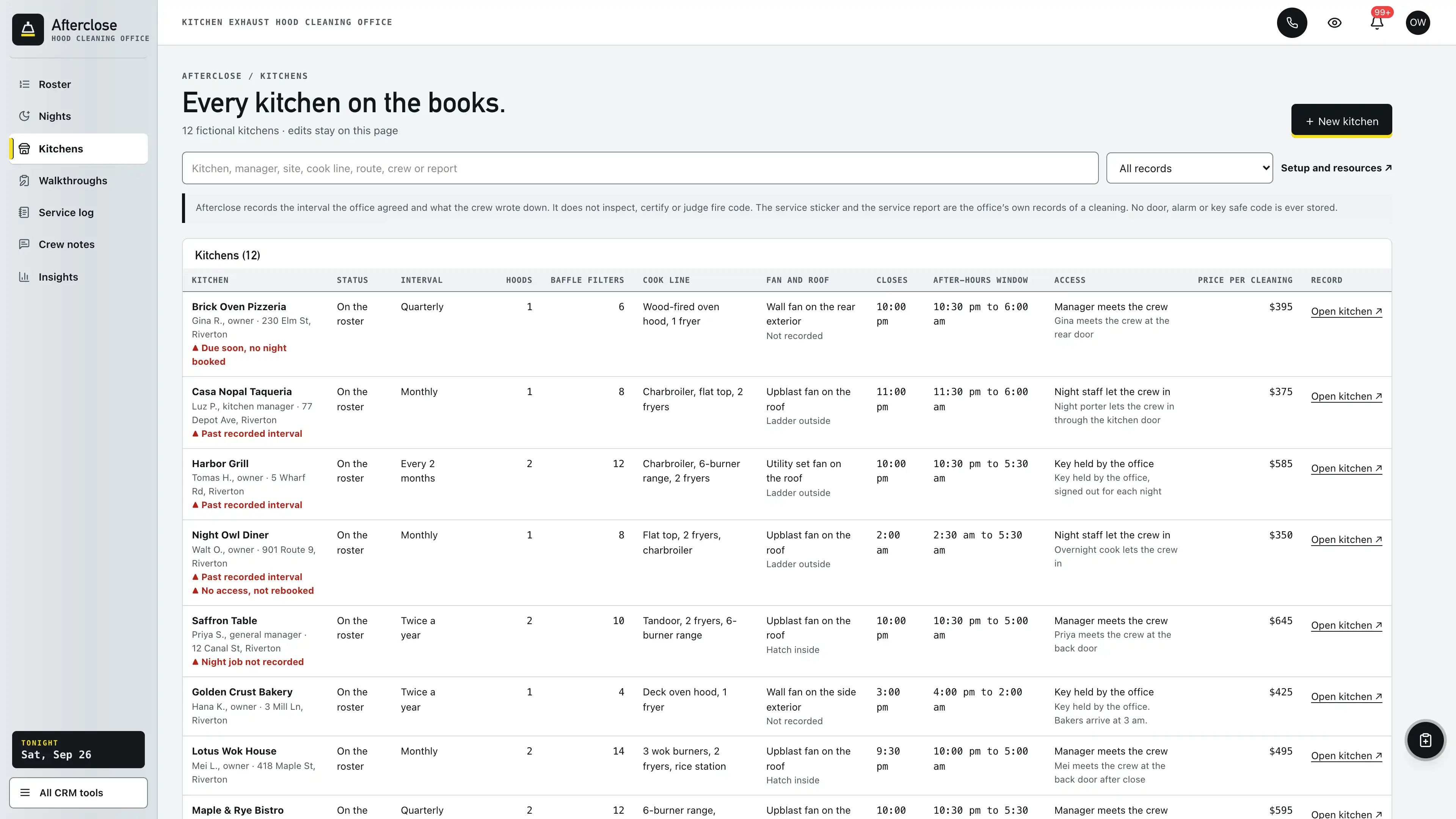
Task: Click the $645 price for Saffron Table
Action: [1280, 621]
